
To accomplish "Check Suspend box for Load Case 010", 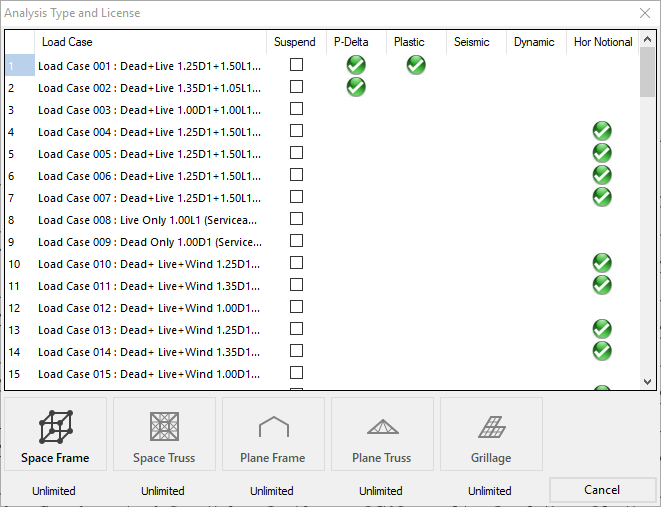I will 296,263.
